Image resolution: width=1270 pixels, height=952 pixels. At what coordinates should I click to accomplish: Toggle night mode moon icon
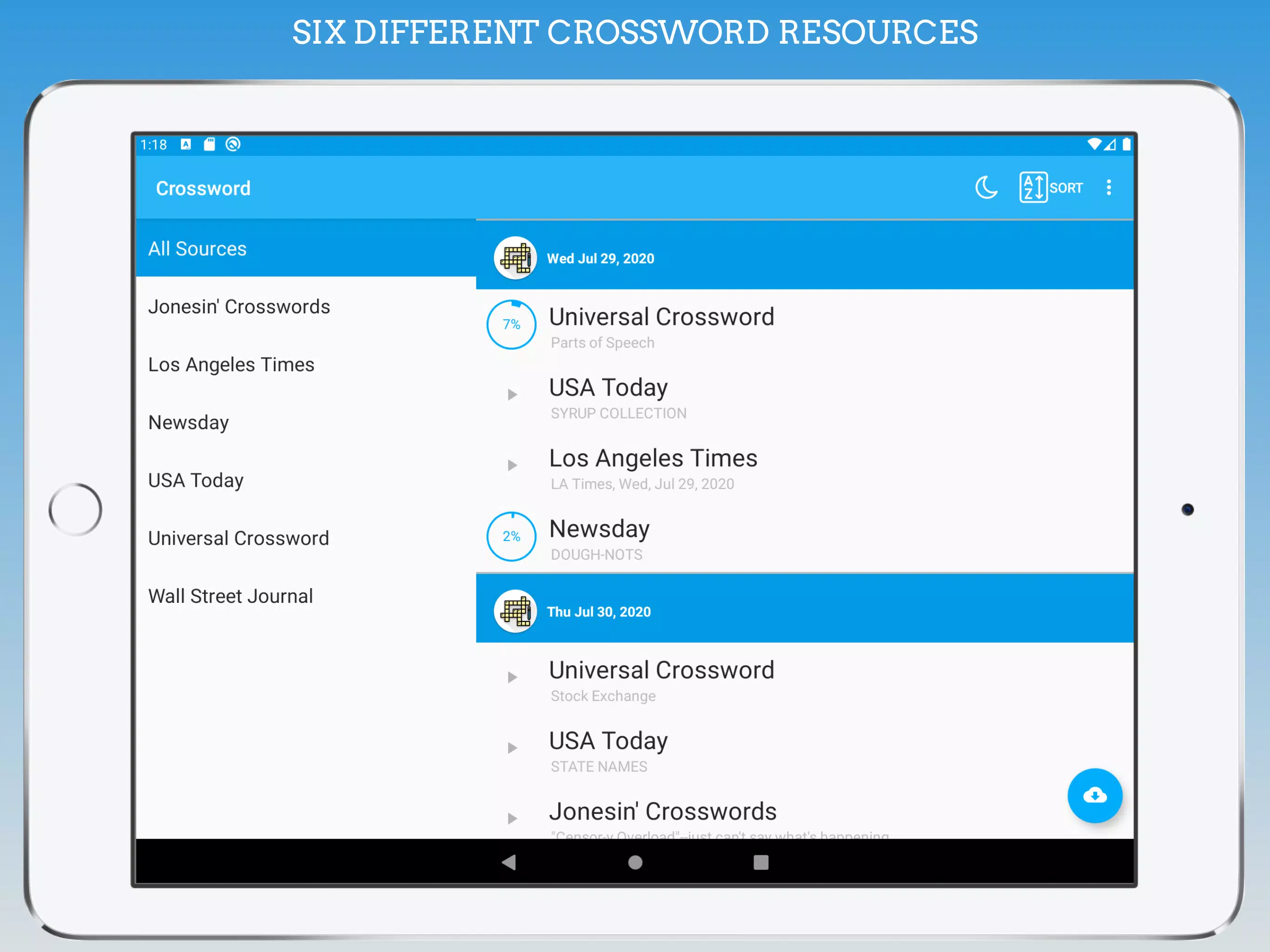(x=986, y=188)
